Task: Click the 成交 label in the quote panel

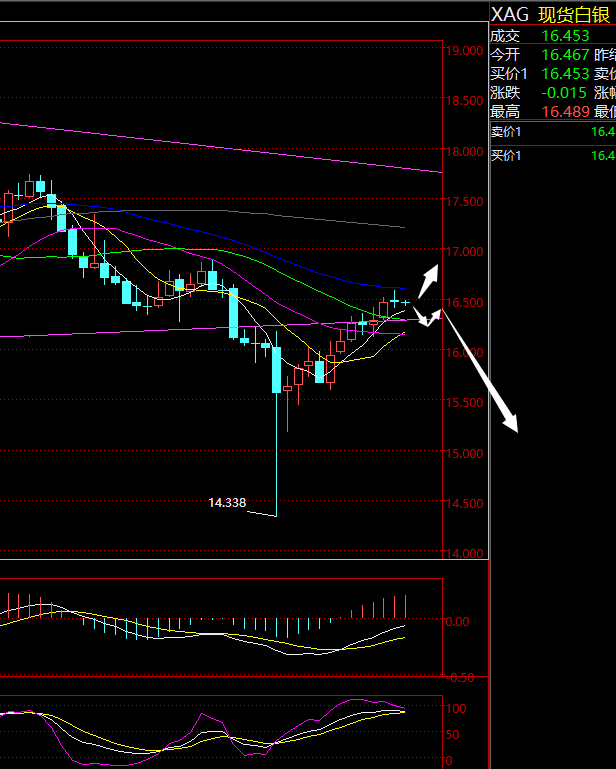Action: [x=505, y=36]
